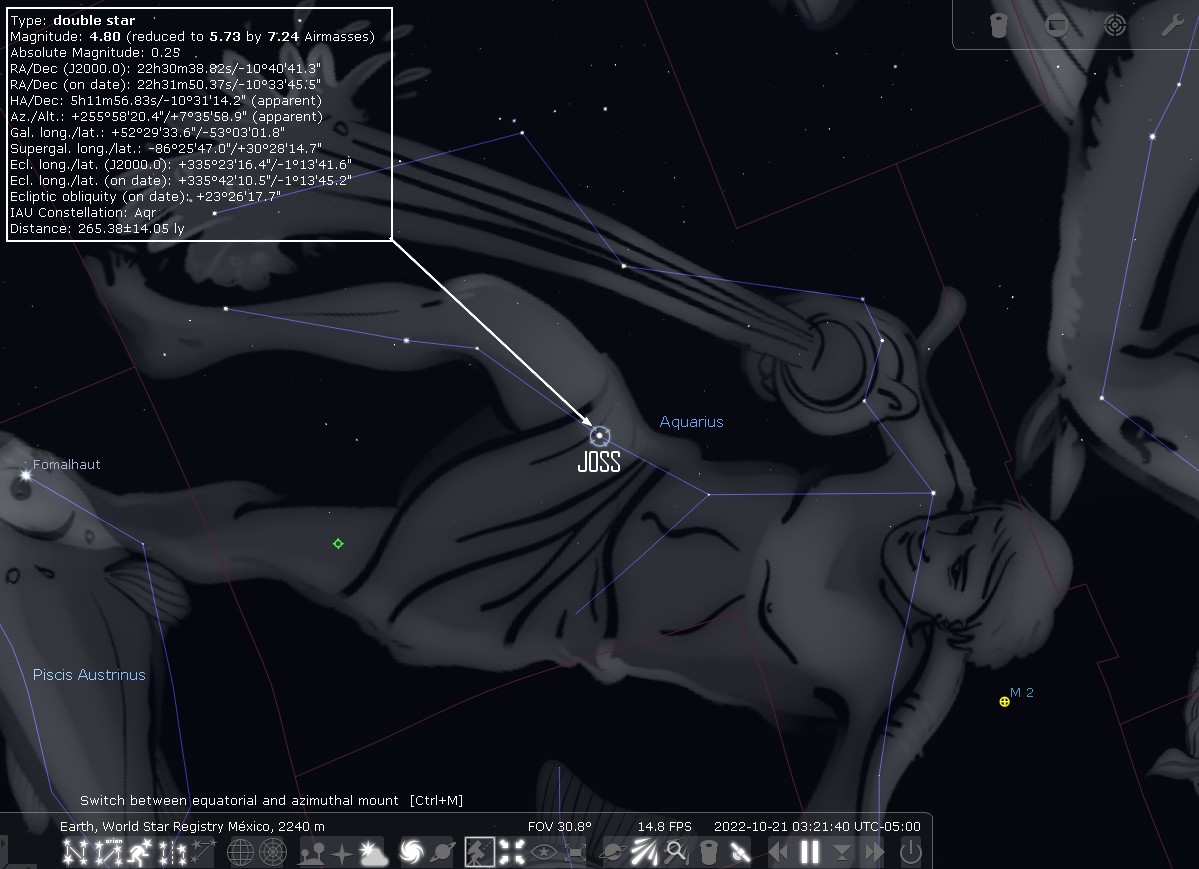Screen dimensions: 1199x869
Task: Toggle full-screen mode icon
Action: (x=576, y=852)
